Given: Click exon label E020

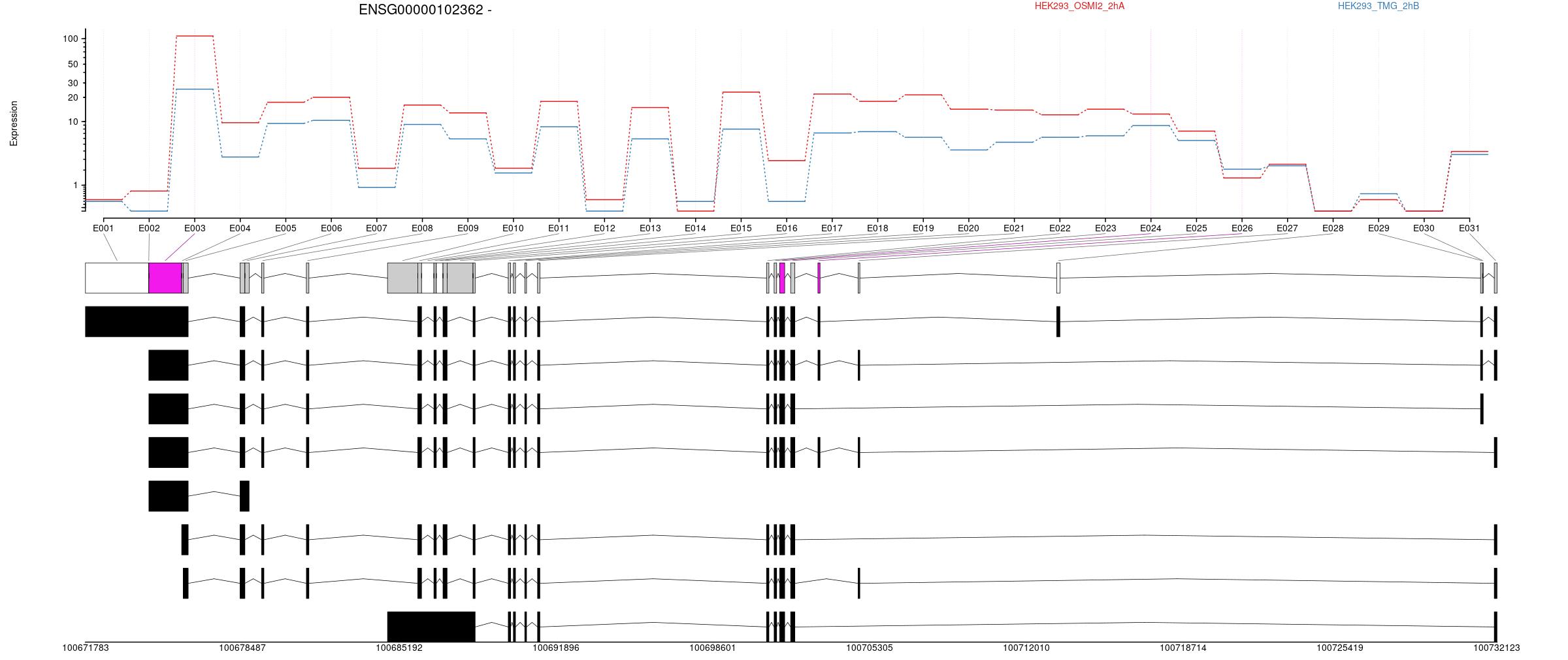Looking at the screenshot, I should 968,228.
